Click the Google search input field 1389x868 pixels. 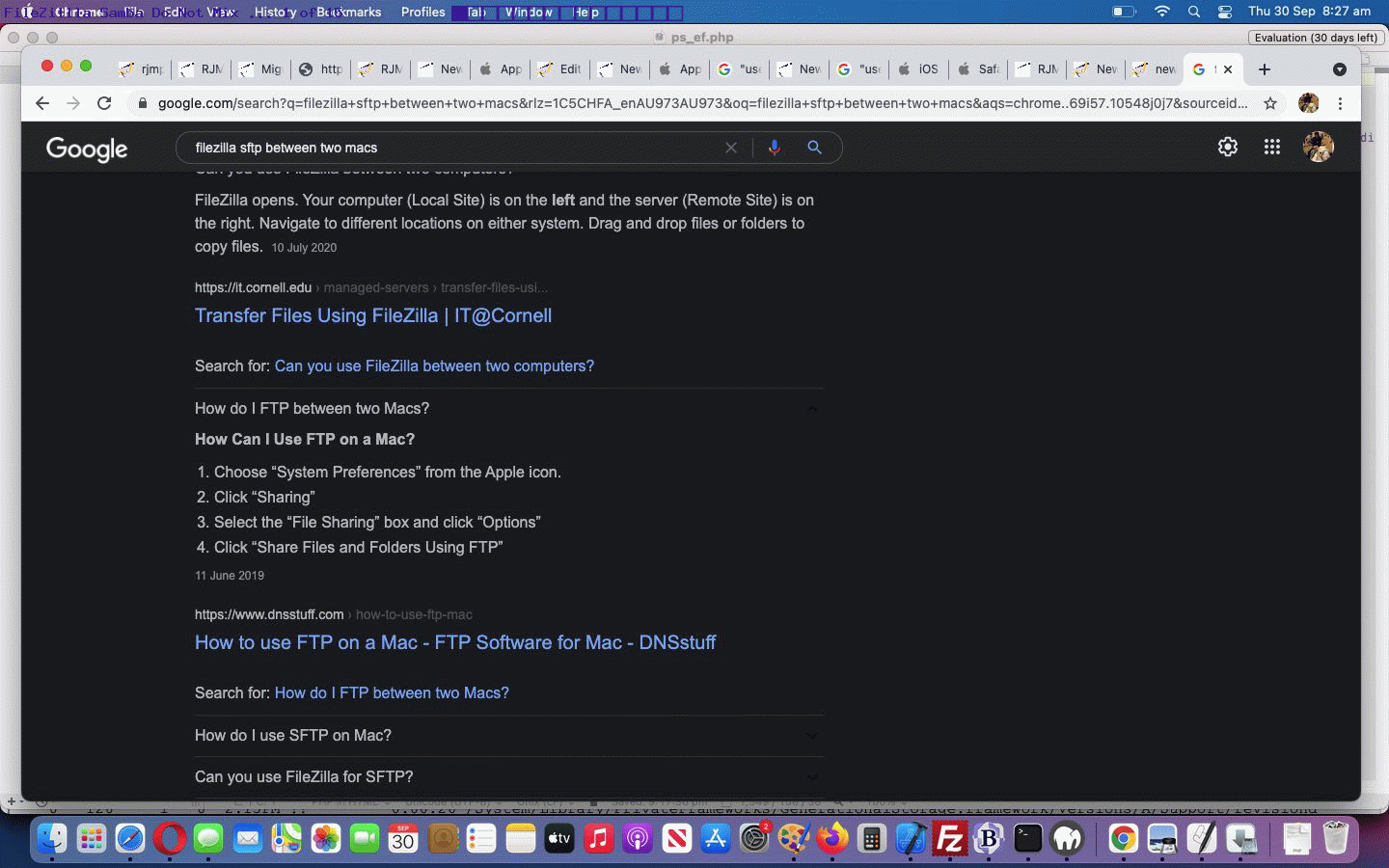(453, 148)
